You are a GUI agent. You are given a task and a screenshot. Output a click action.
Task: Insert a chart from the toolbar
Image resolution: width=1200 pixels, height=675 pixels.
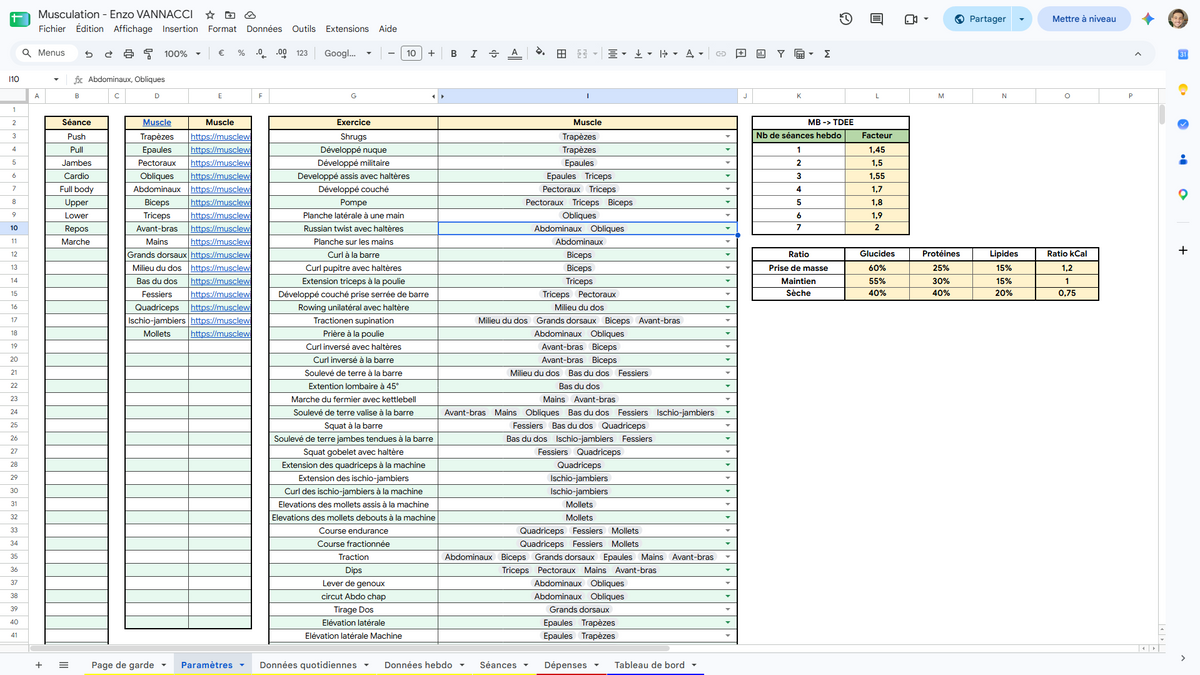(x=761, y=54)
